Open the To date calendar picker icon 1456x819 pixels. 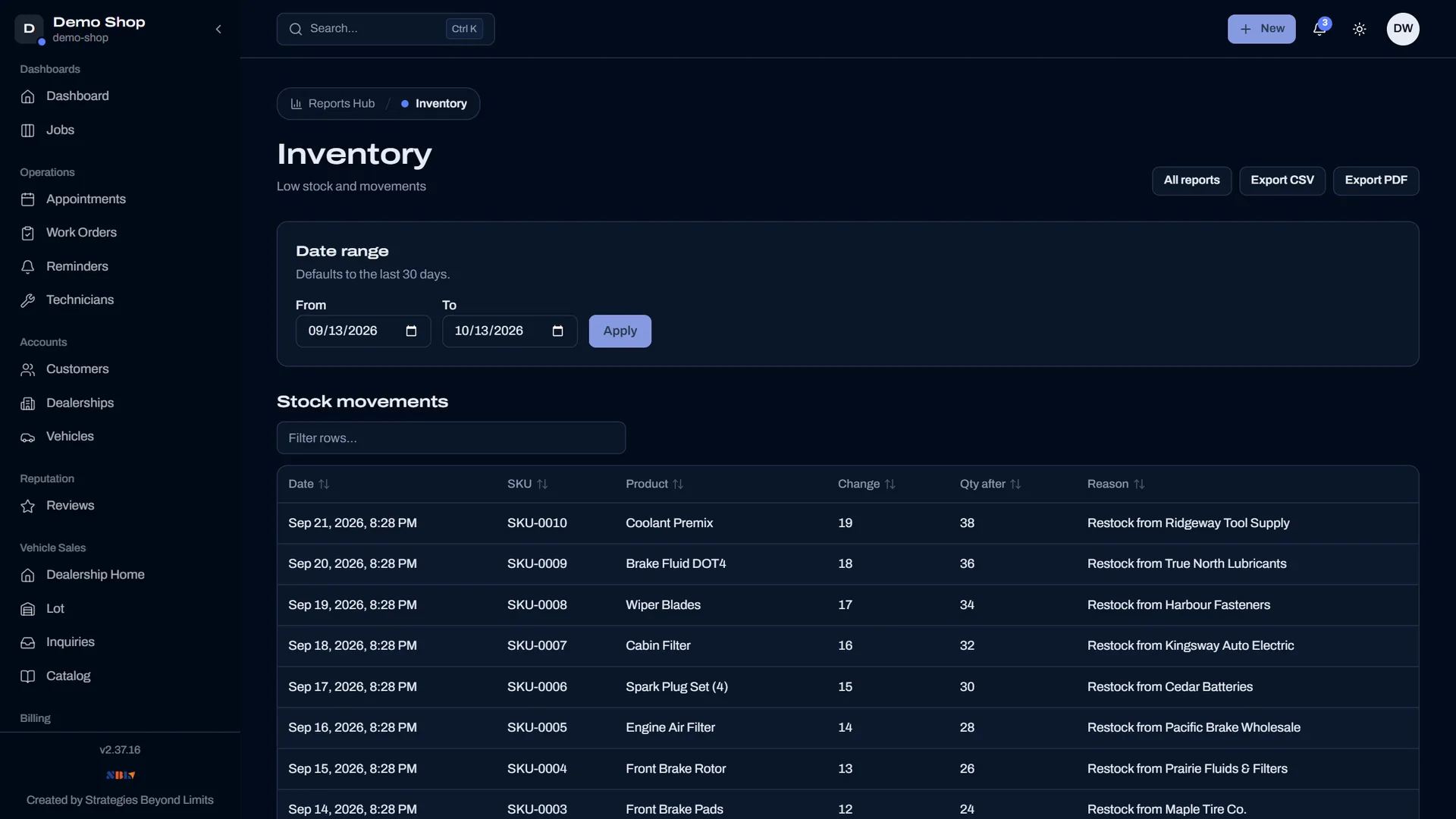558,331
